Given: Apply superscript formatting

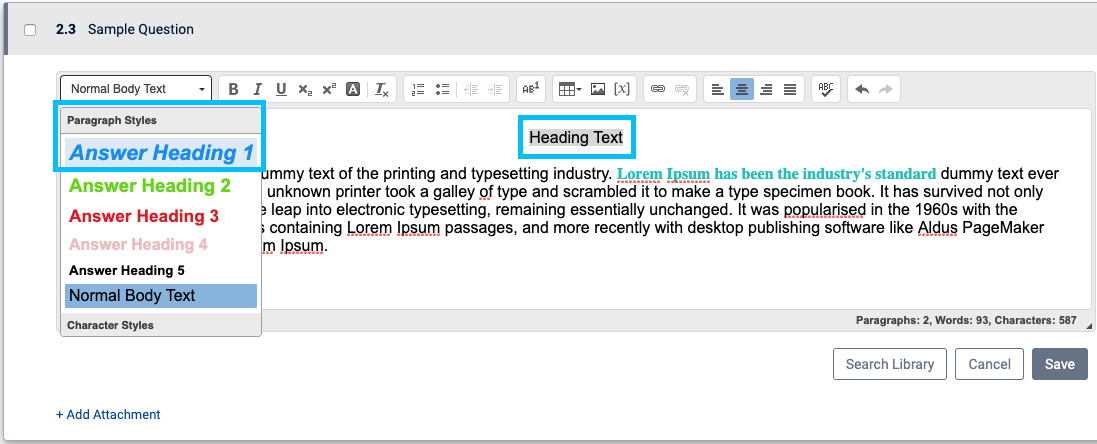Looking at the screenshot, I should 329,89.
